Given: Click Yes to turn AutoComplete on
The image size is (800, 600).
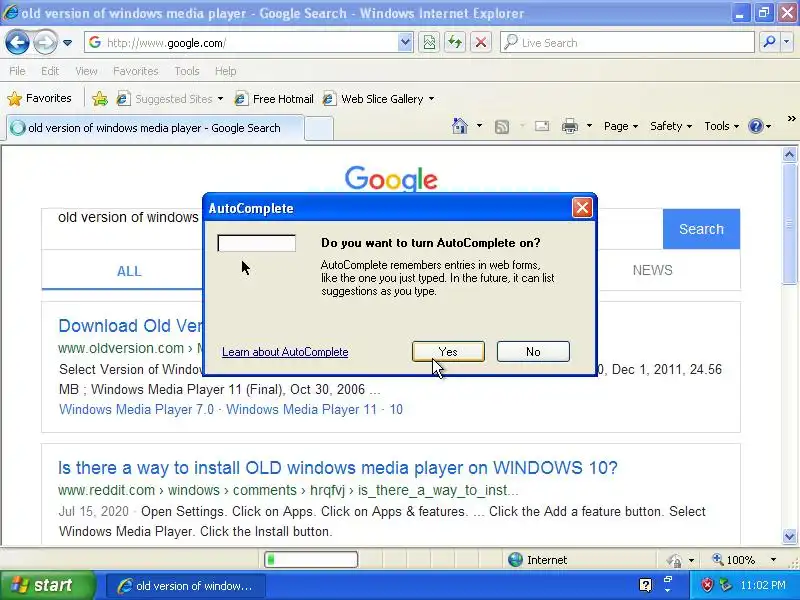Looking at the screenshot, I should coord(448,352).
